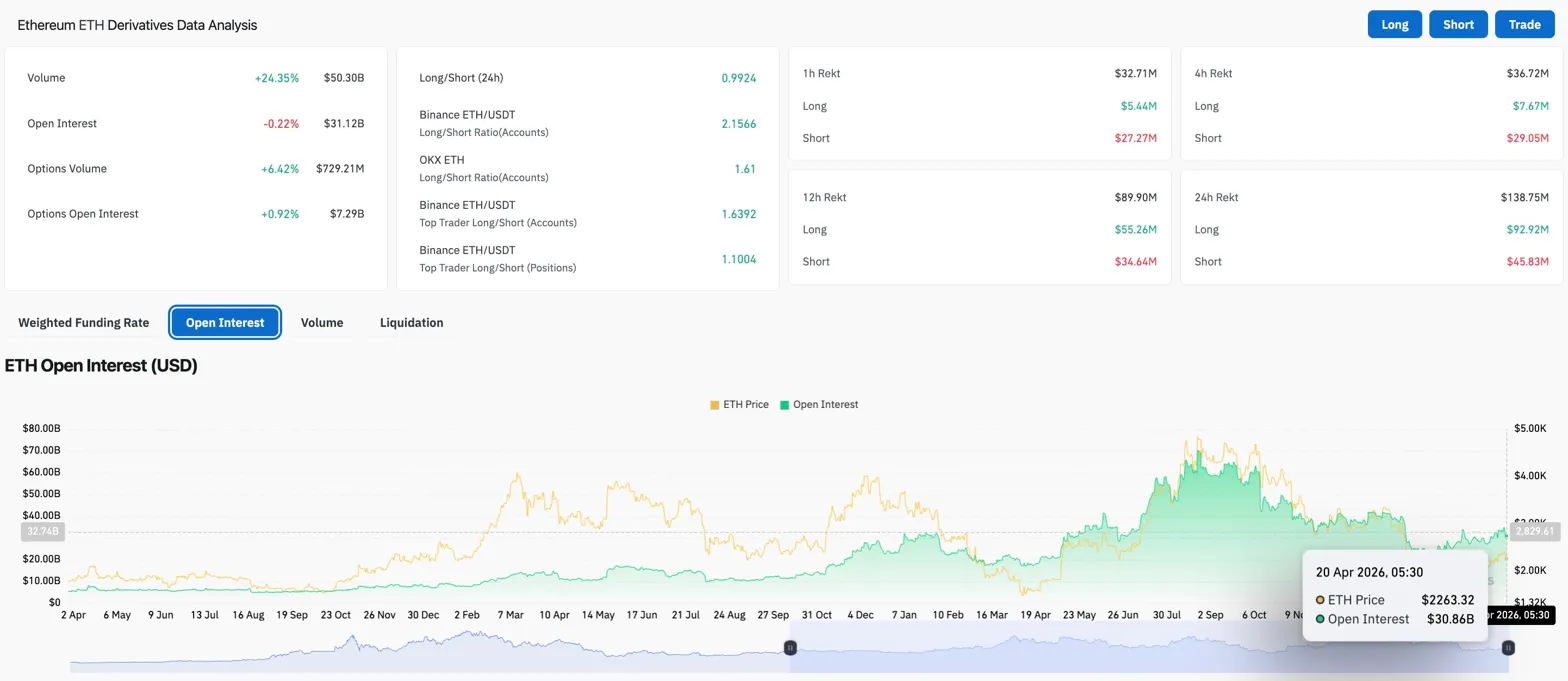Switch to the Volume chart tab
The image size is (1568, 681).
click(x=322, y=323)
